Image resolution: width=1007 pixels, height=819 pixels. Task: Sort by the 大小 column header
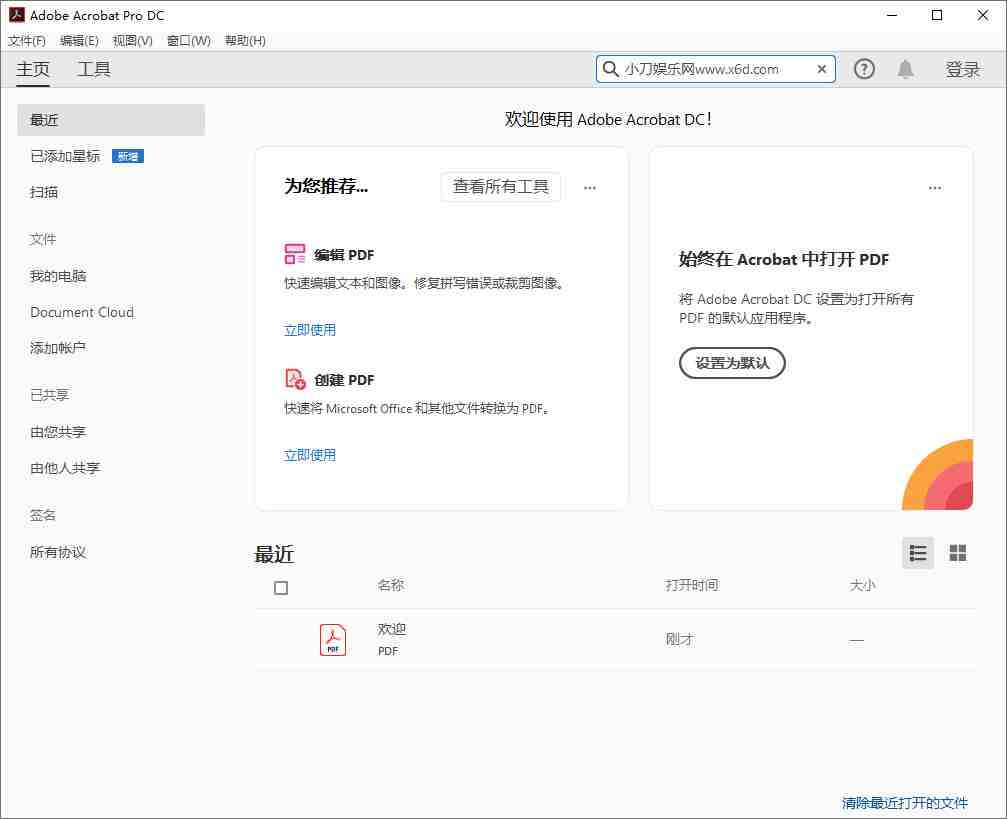(x=862, y=585)
